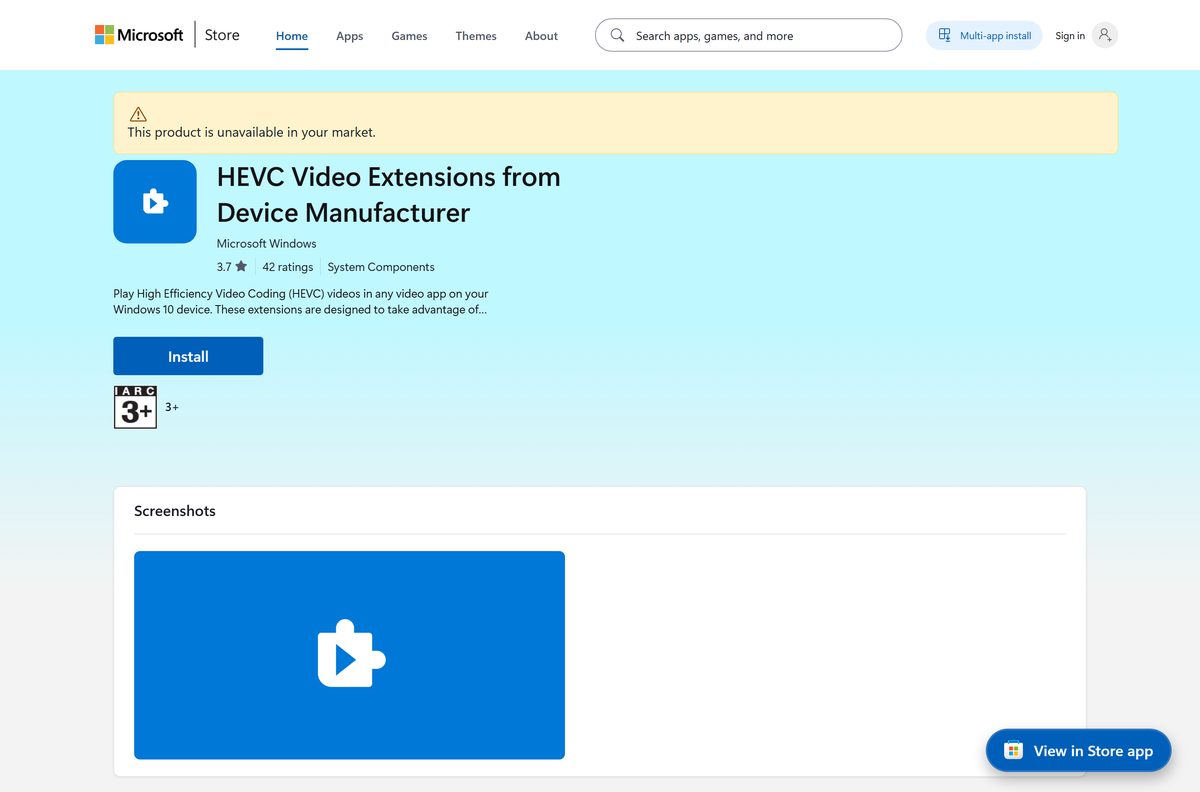Click the Multi-app install button
Image resolution: width=1200 pixels, height=792 pixels.
[984, 35]
